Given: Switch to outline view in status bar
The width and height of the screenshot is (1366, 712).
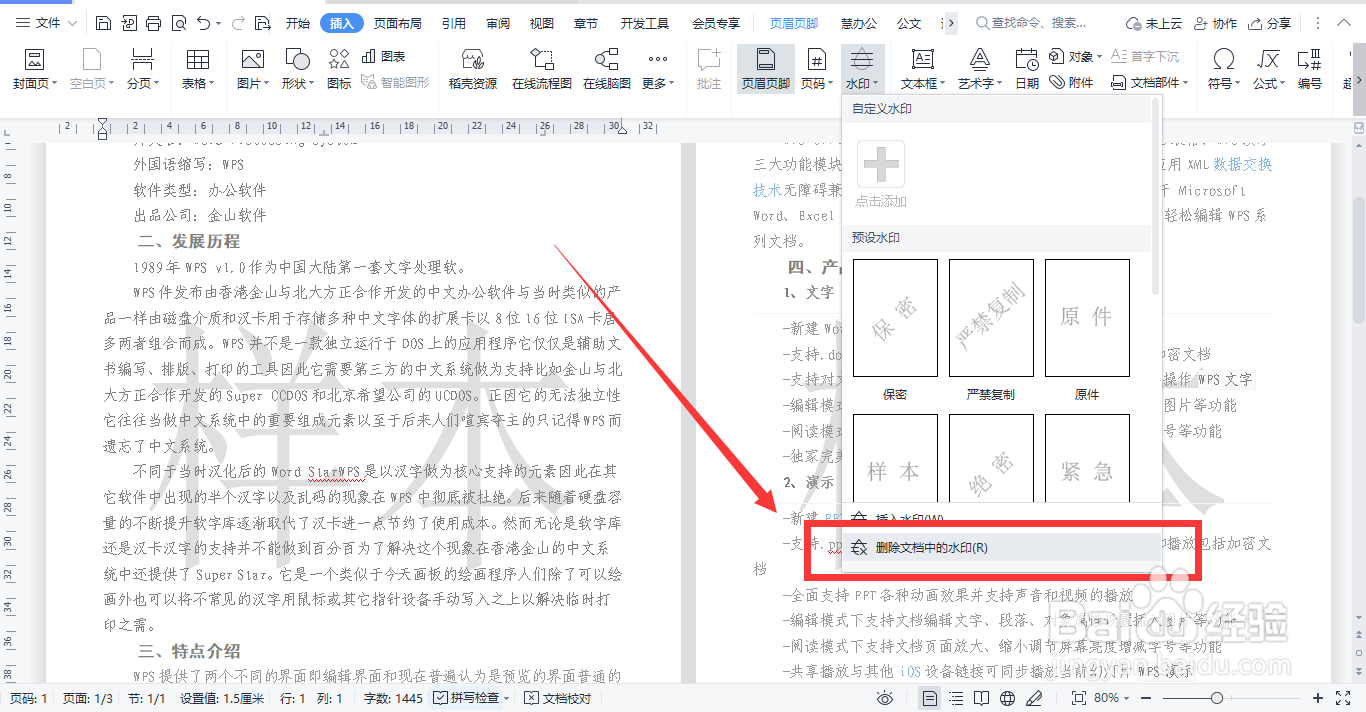Looking at the screenshot, I should pos(957,698).
